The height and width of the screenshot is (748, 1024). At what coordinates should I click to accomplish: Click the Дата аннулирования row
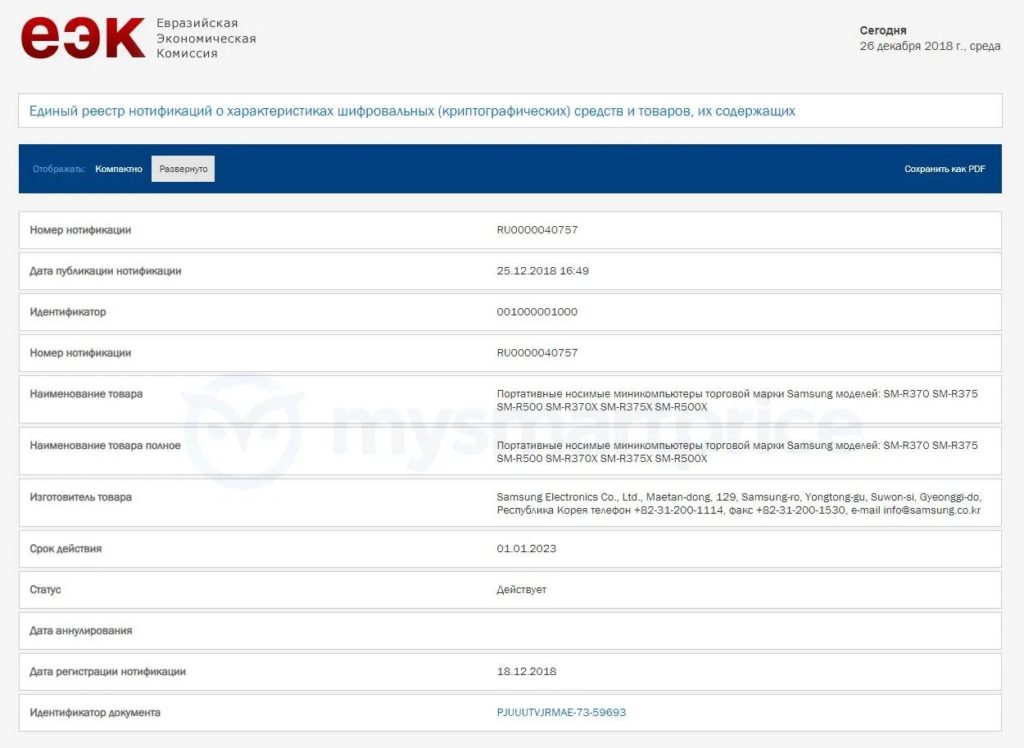click(x=510, y=631)
